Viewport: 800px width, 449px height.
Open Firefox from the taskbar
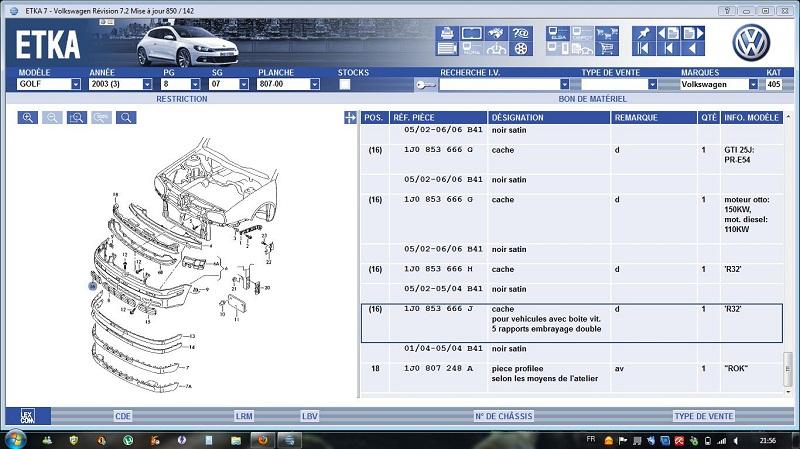[263, 440]
